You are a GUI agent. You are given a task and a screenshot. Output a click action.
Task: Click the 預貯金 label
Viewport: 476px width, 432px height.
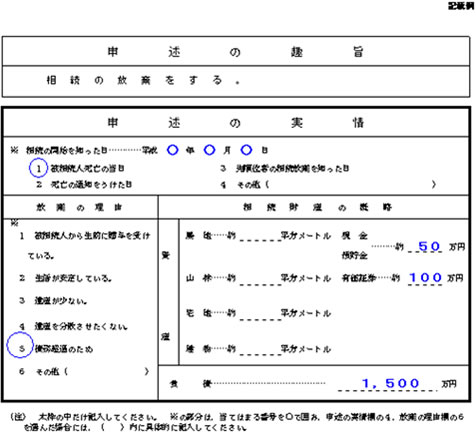[x=354, y=255]
